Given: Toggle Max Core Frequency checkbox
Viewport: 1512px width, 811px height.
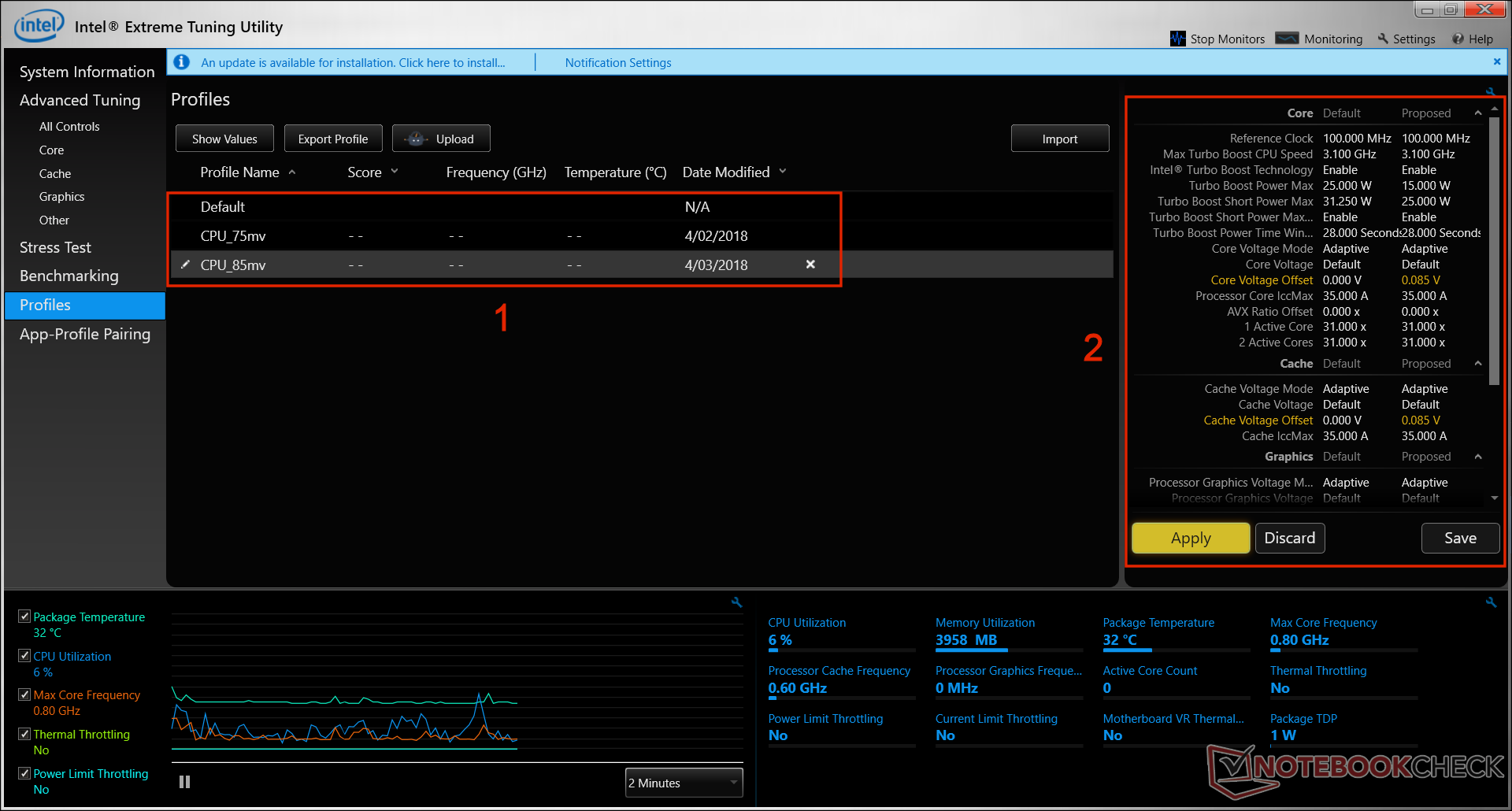Looking at the screenshot, I should pyautogui.click(x=24, y=694).
